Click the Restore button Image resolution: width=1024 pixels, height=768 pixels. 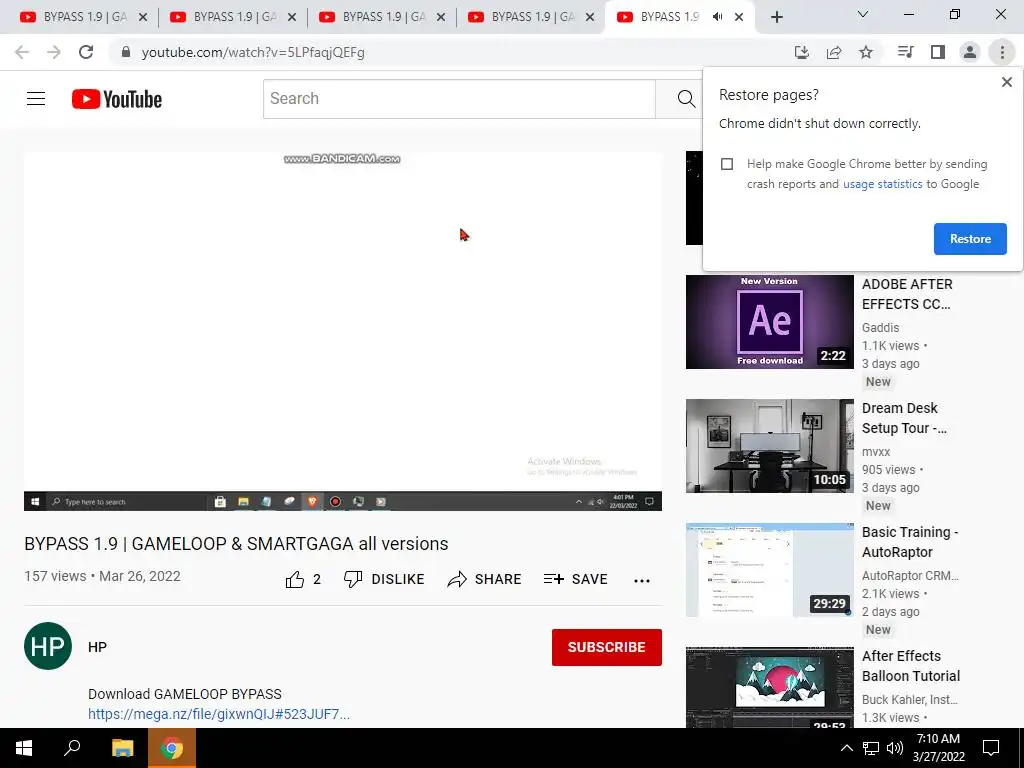[970, 239]
